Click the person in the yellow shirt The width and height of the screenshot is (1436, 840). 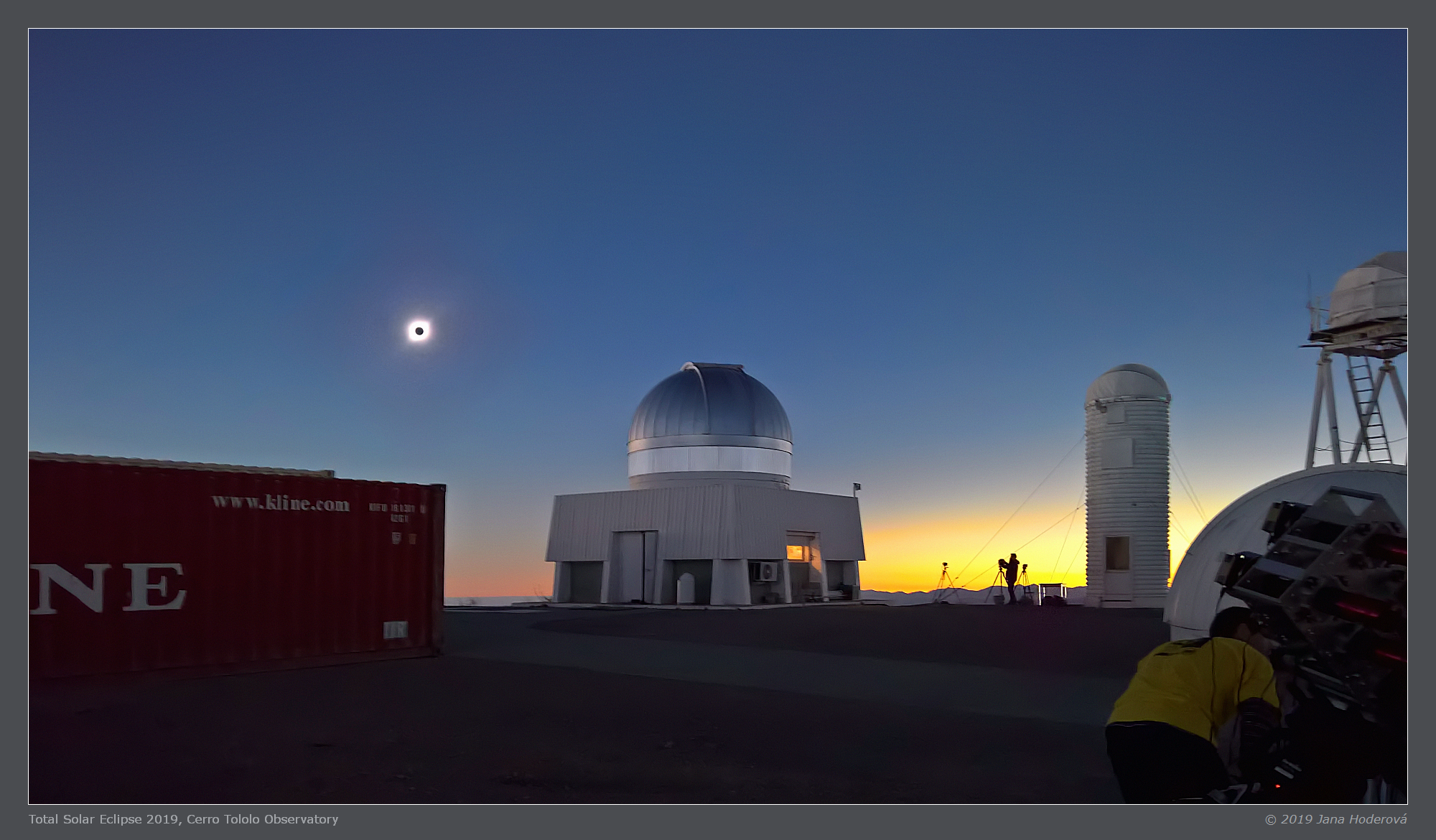click(x=1192, y=689)
